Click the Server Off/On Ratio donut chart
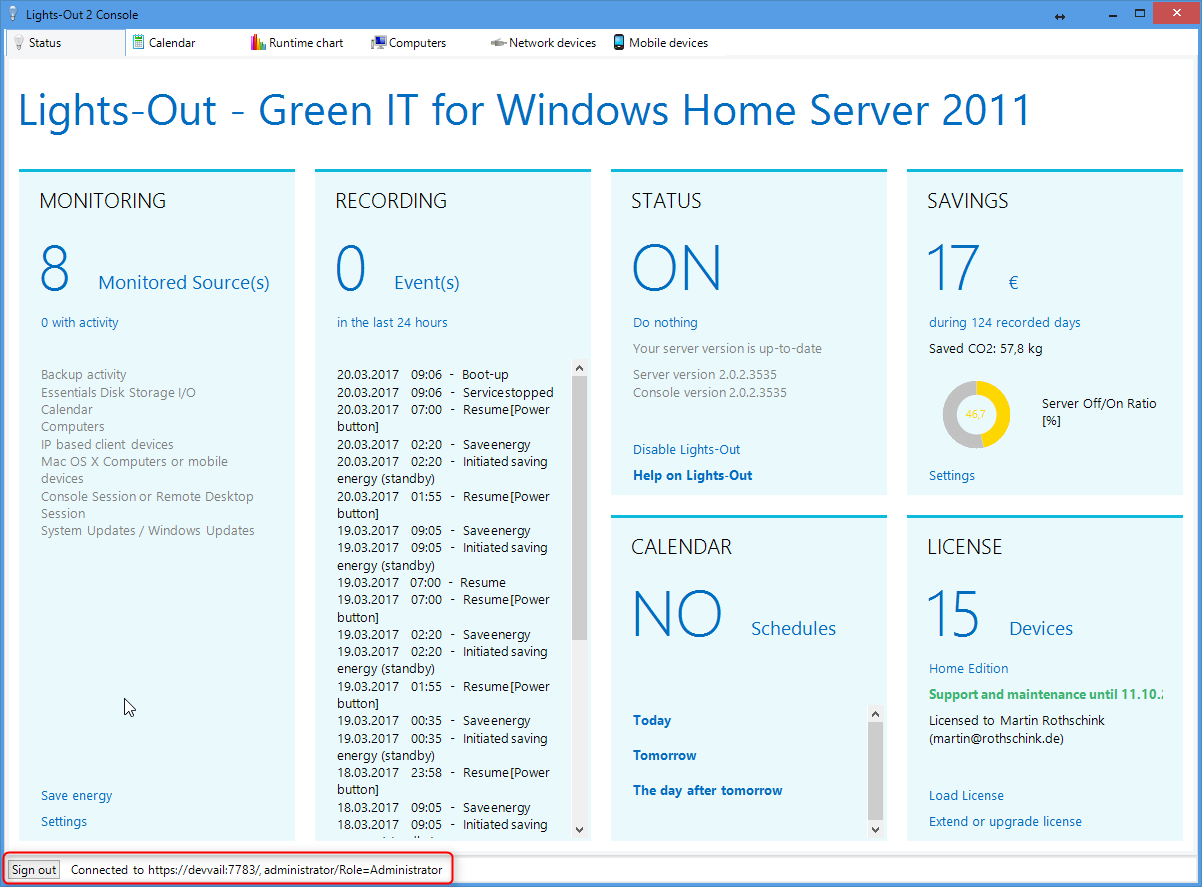 click(x=976, y=414)
